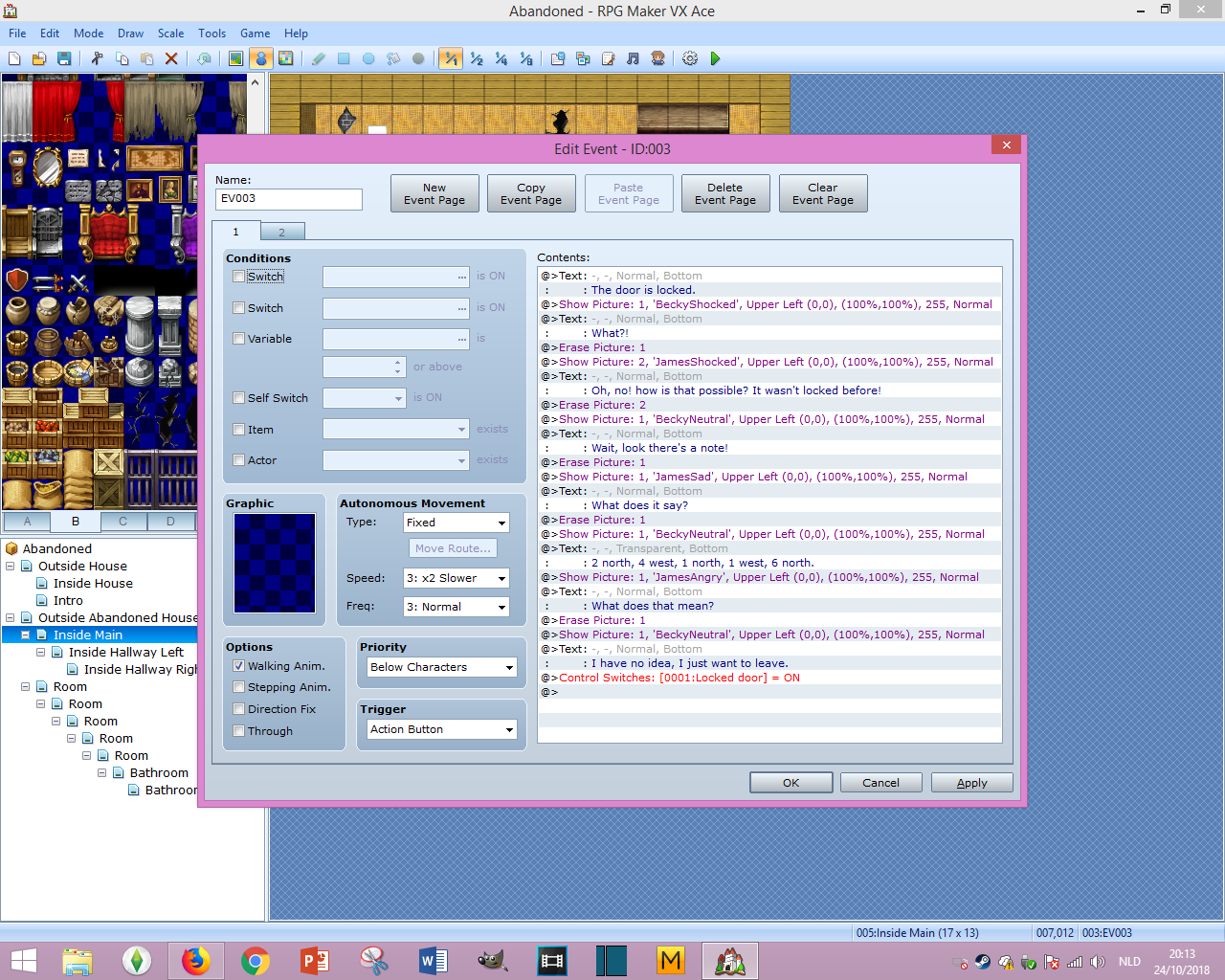Open Sound Test via the music note icon
Image resolution: width=1225 pixels, height=980 pixels.
tap(633, 59)
